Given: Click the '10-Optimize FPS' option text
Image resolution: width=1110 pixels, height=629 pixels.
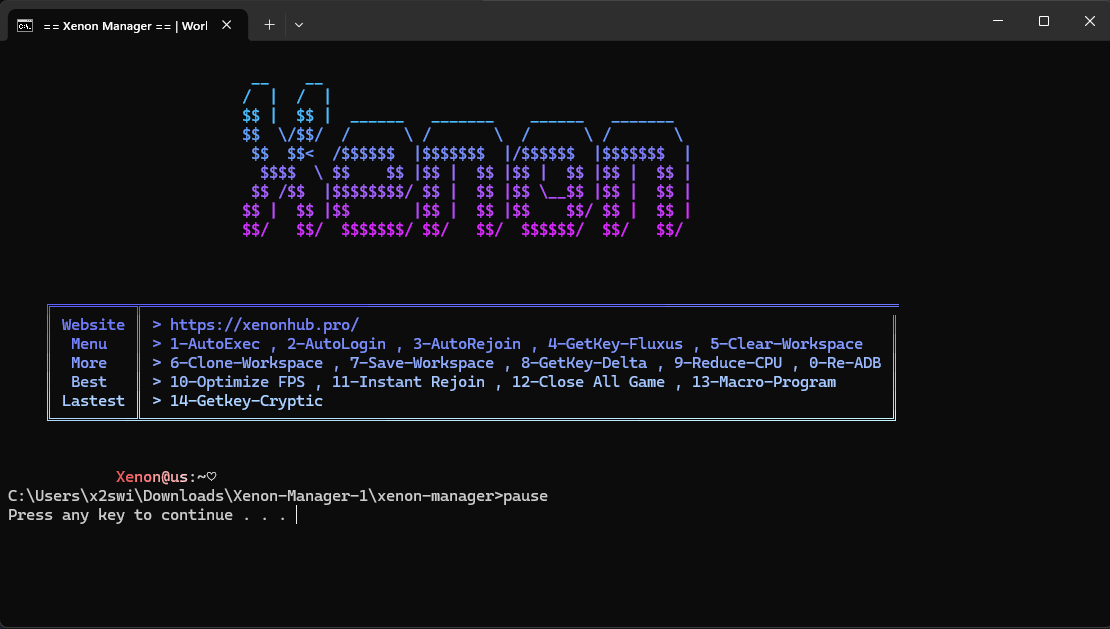Looking at the screenshot, I should 237,382.
